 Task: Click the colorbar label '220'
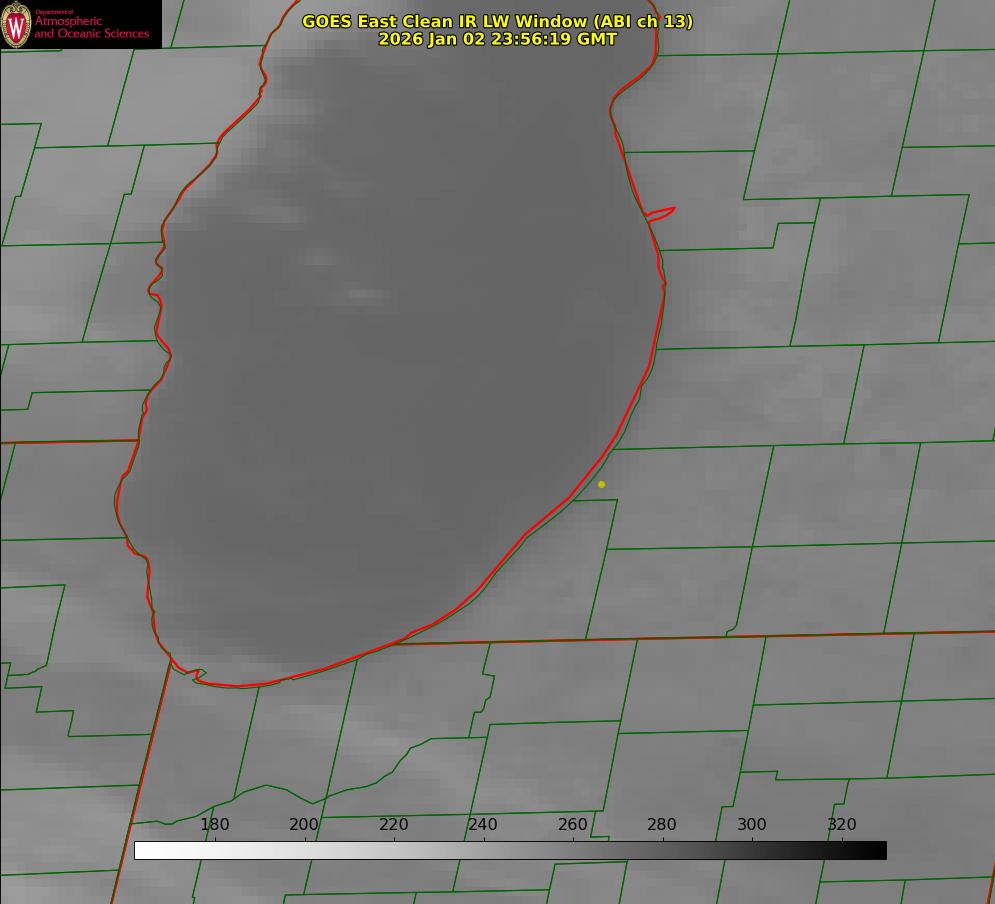[x=393, y=824]
